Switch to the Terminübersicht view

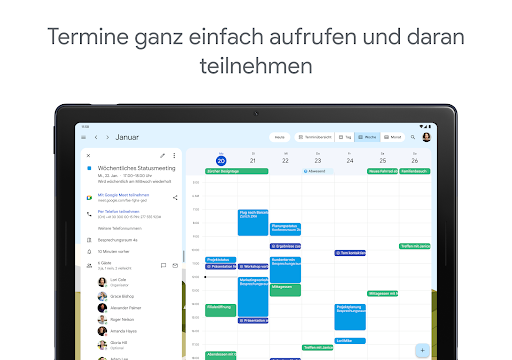click(315, 137)
